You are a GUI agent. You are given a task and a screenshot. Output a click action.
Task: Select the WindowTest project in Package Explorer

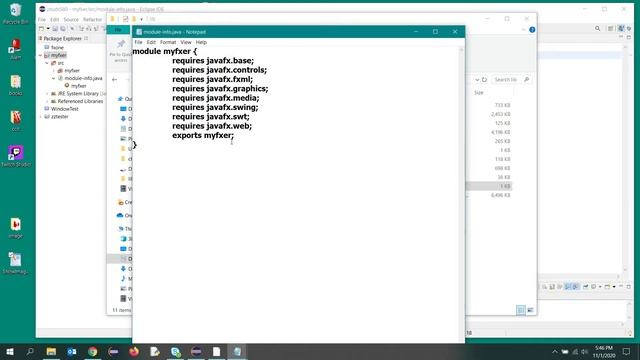(61, 109)
